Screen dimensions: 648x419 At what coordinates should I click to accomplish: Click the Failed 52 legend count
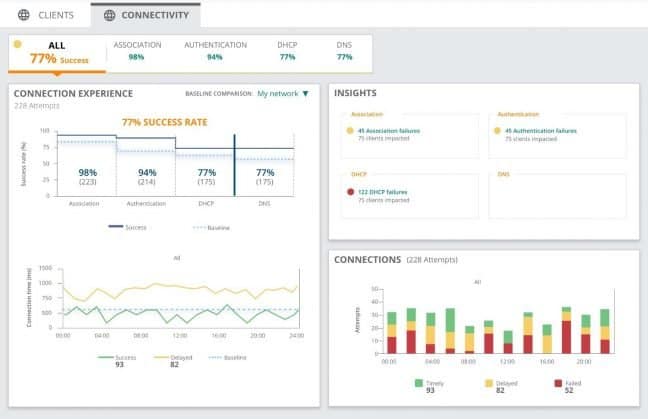(569, 390)
